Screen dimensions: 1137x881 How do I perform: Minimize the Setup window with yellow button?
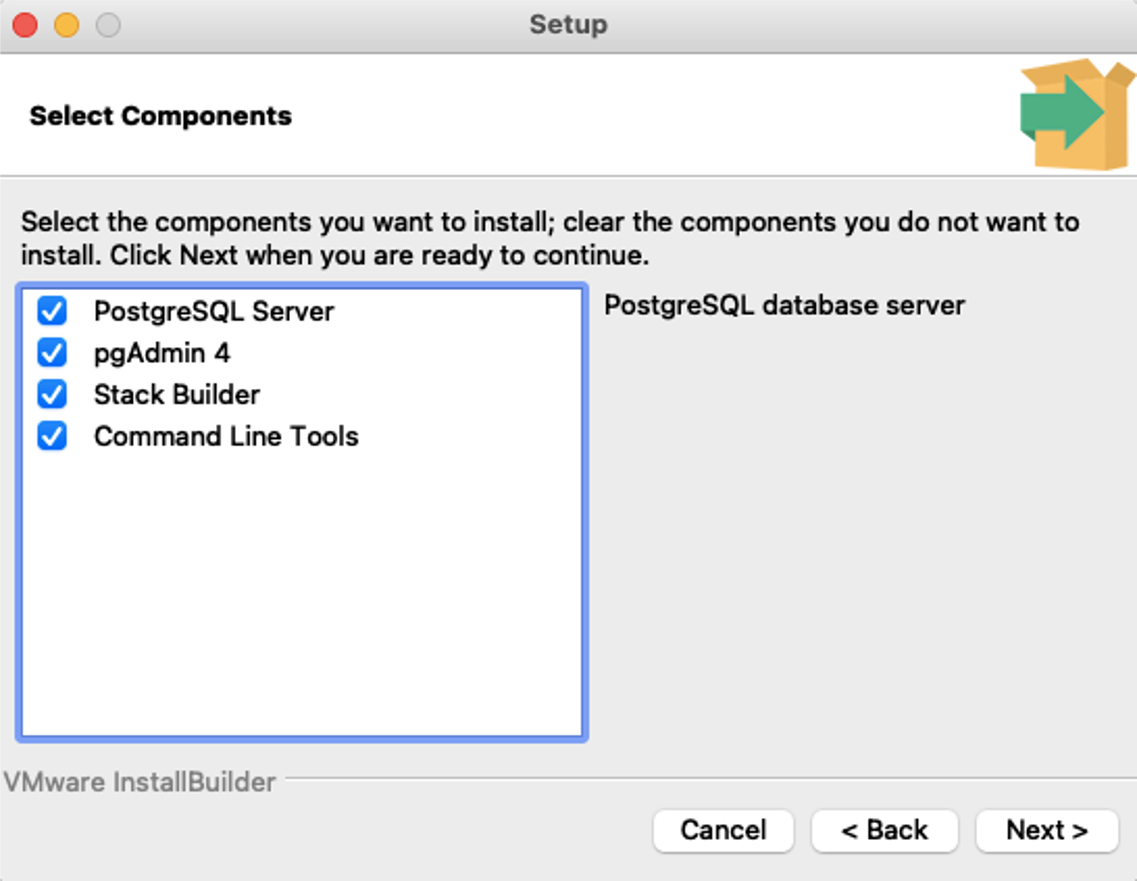pyautogui.click(x=67, y=25)
